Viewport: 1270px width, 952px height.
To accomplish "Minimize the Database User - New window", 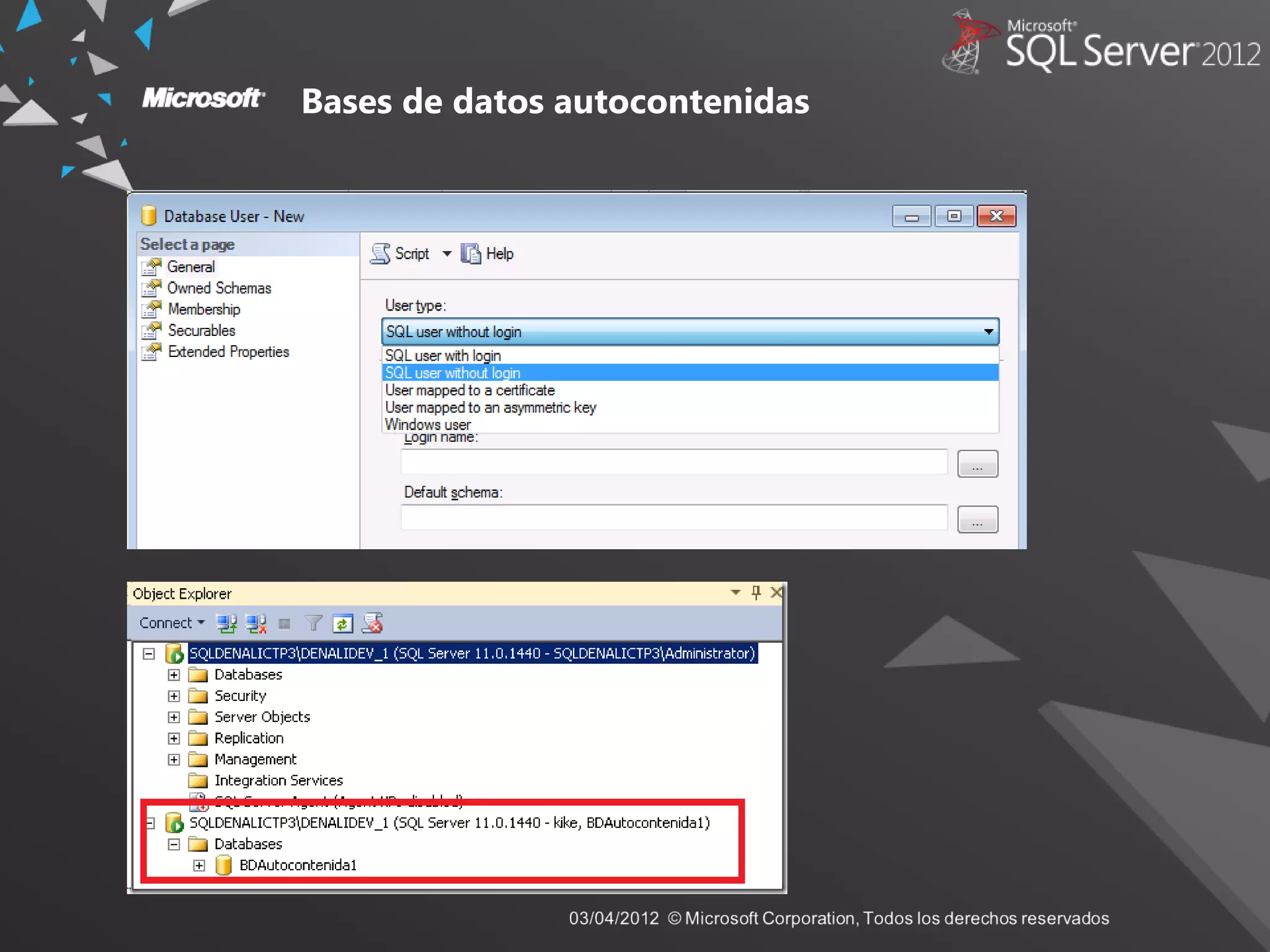I will pos(912,216).
